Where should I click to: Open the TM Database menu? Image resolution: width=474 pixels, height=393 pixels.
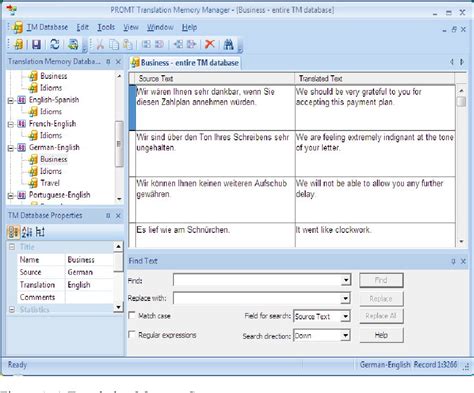tap(47, 27)
